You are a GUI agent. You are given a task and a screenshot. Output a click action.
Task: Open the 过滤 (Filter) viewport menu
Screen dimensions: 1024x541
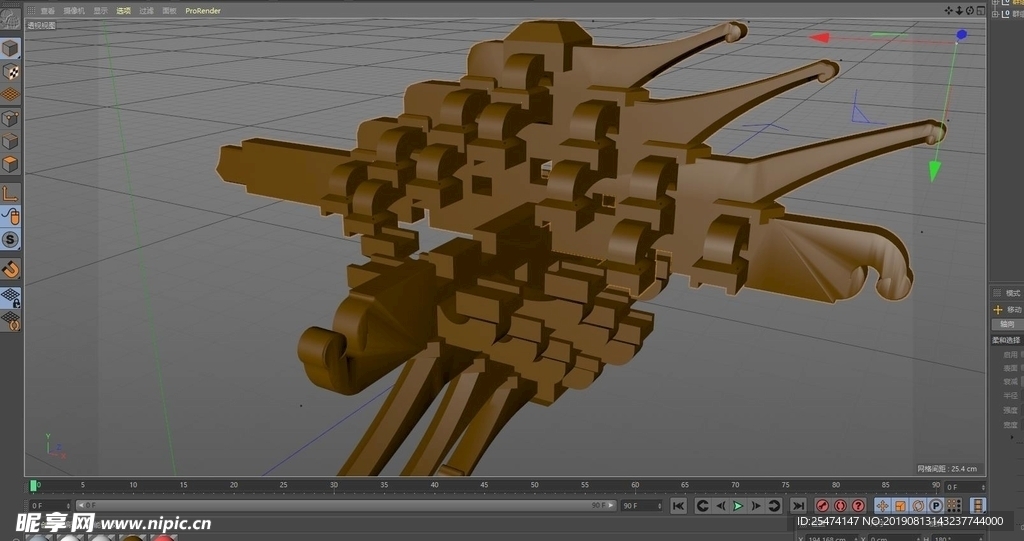pos(147,11)
